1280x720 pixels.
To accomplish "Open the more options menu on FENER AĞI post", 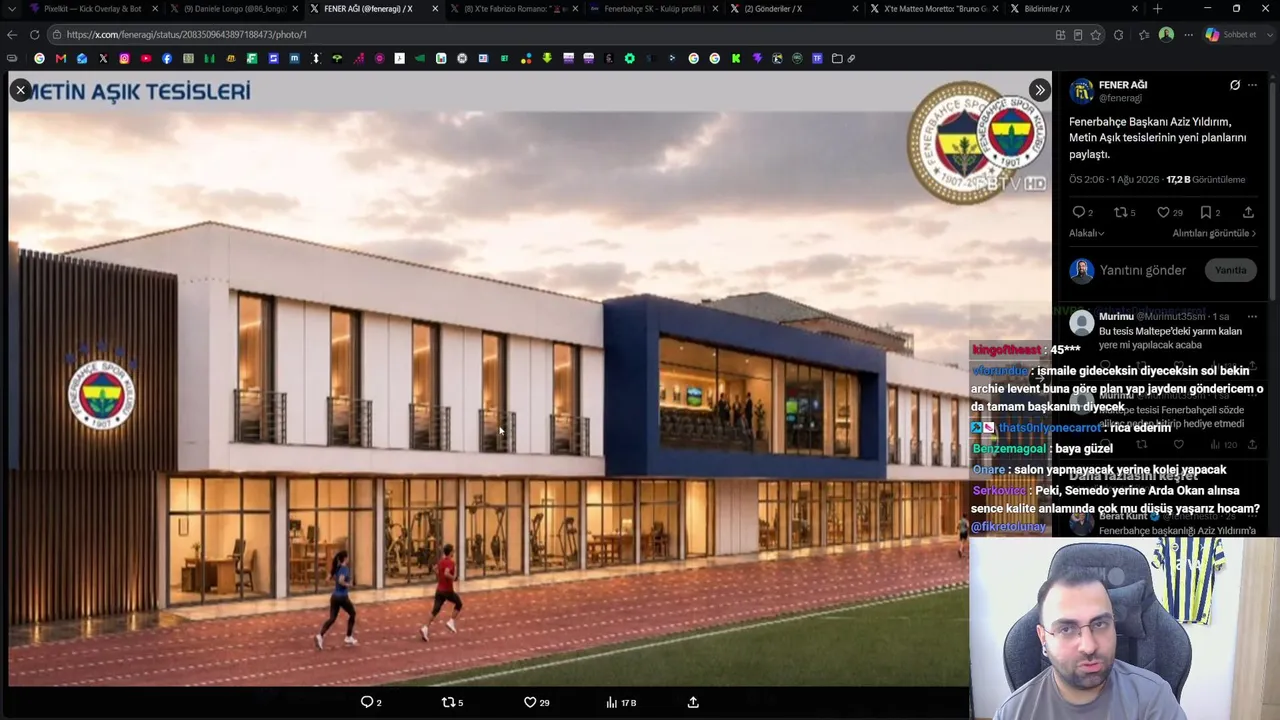I will click(x=1252, y=85).
